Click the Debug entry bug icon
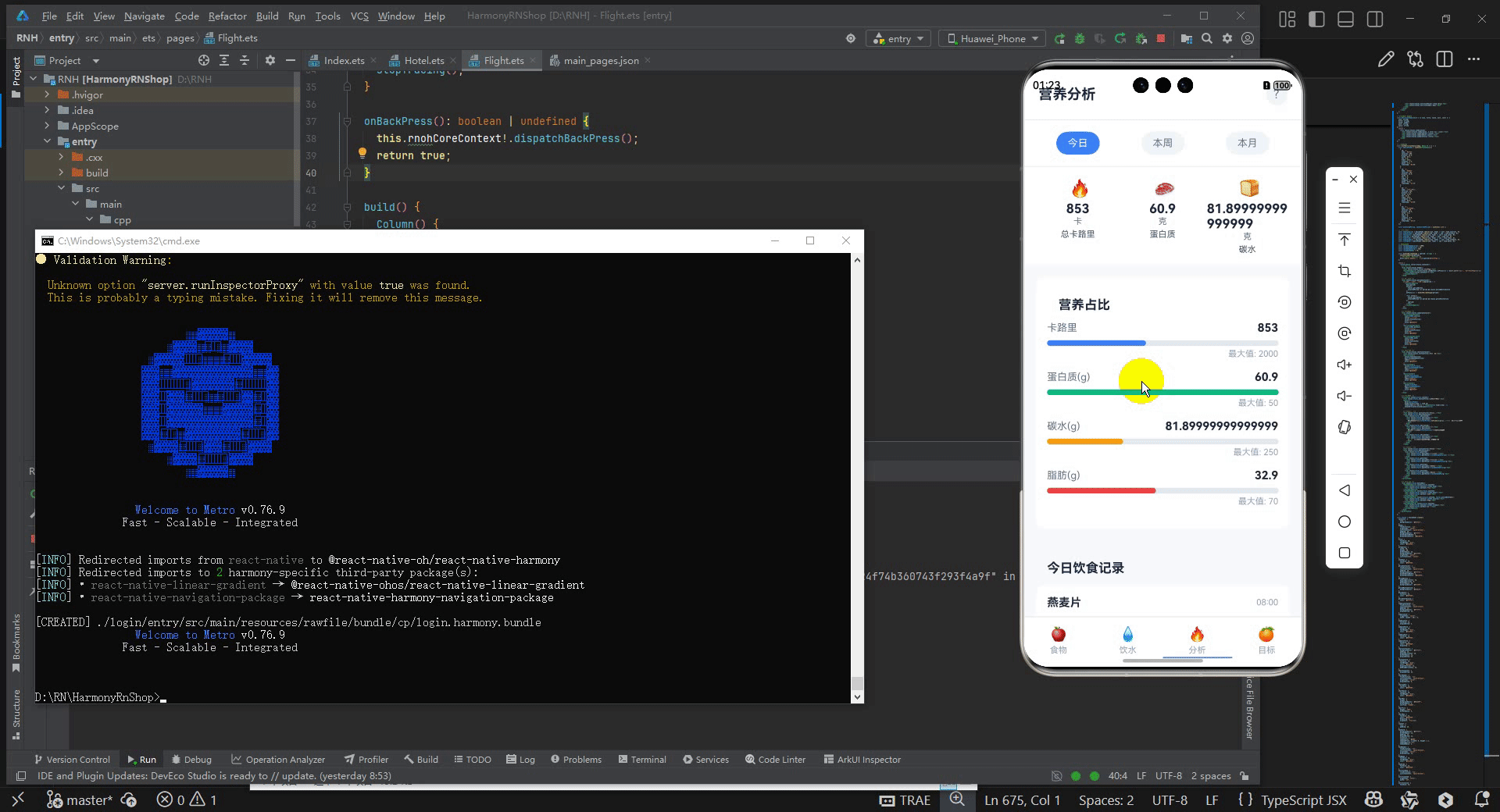 1080,38
